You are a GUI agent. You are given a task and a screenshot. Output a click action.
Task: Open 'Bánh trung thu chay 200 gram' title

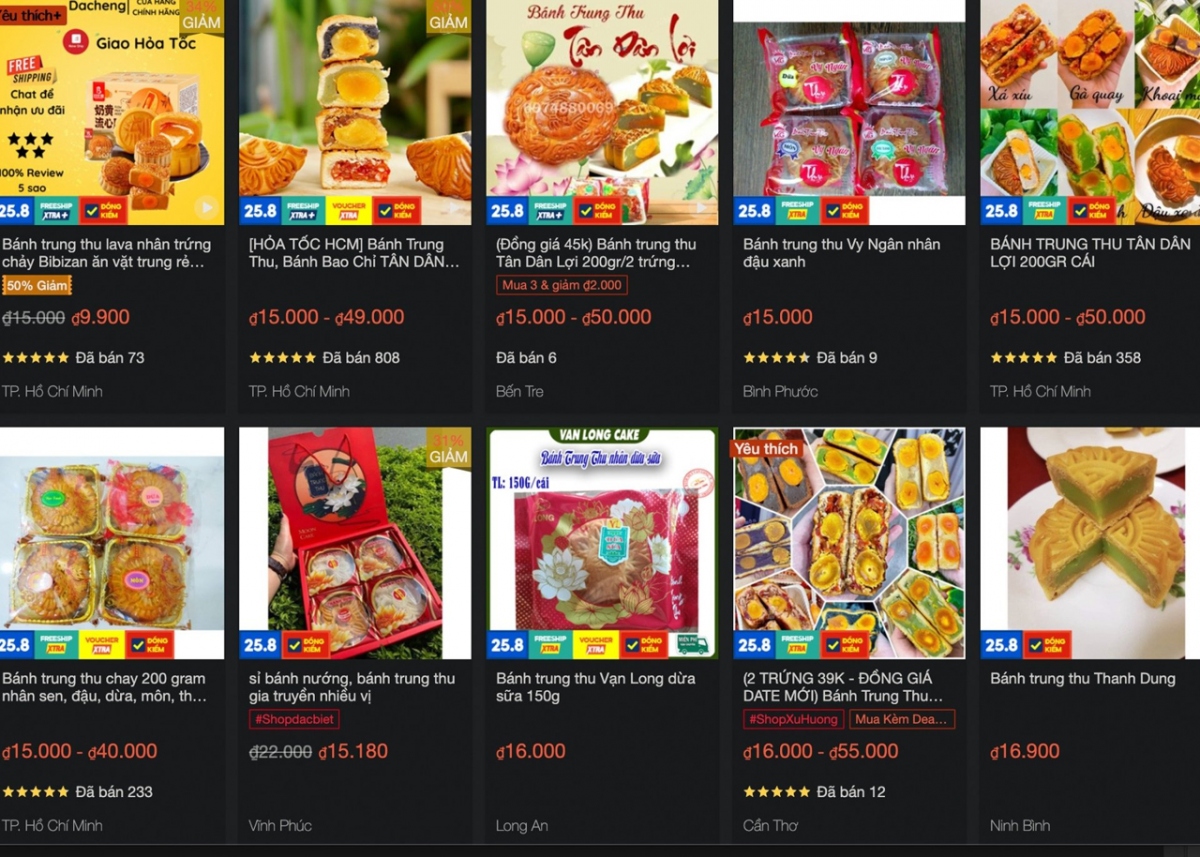[105, 687]
